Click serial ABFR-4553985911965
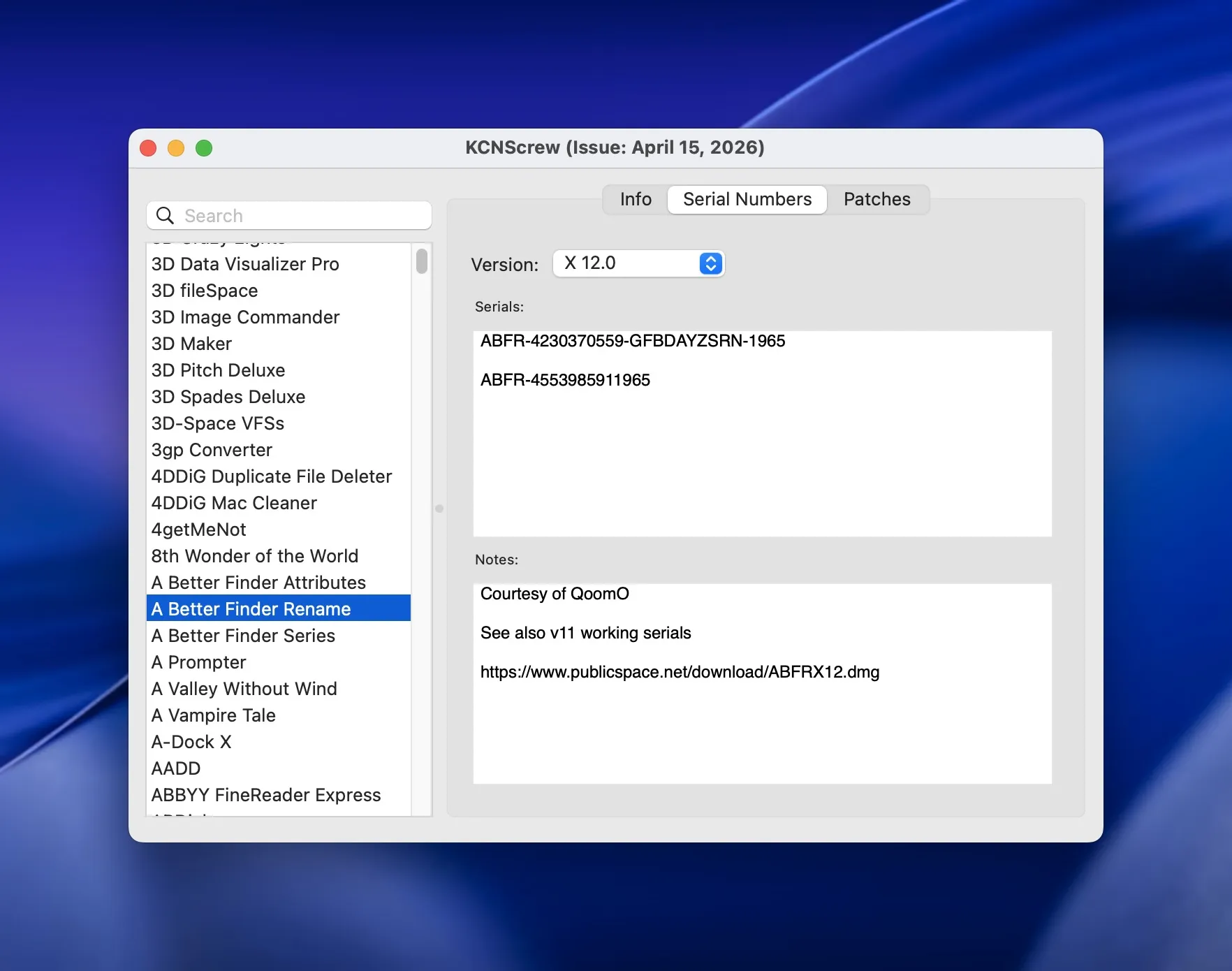 565,380
